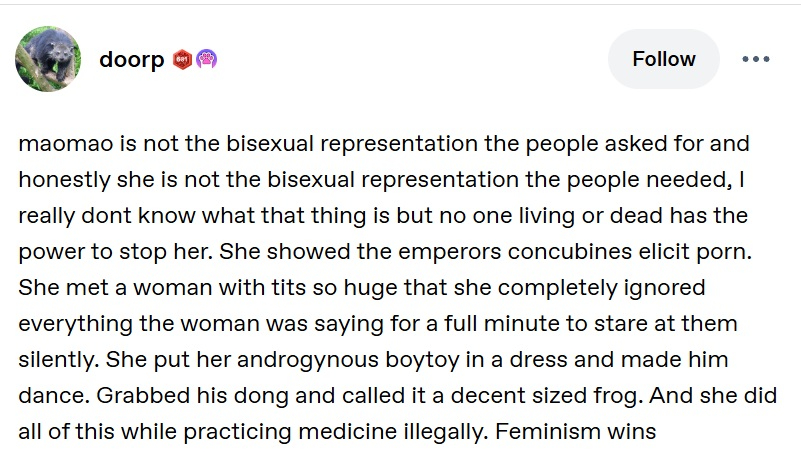This screenshot has height=469, width=801.
Task: Open the three-dot more options menu
Action: 756,59
